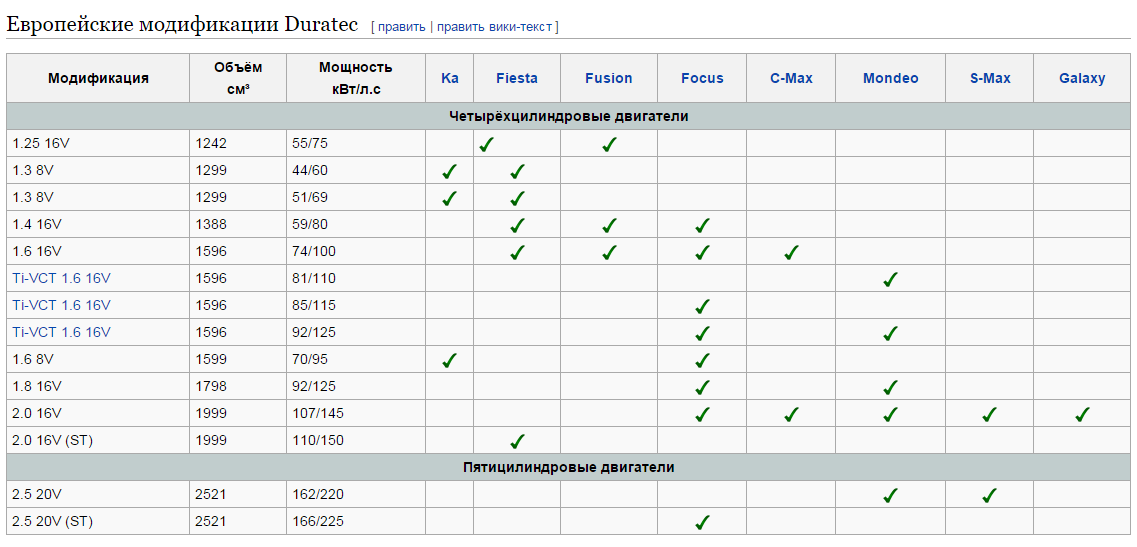Click the Fusion checkmark in 1.25 16V row
The height and width of the screenshot is (547, 1137).
pos(609,144)
